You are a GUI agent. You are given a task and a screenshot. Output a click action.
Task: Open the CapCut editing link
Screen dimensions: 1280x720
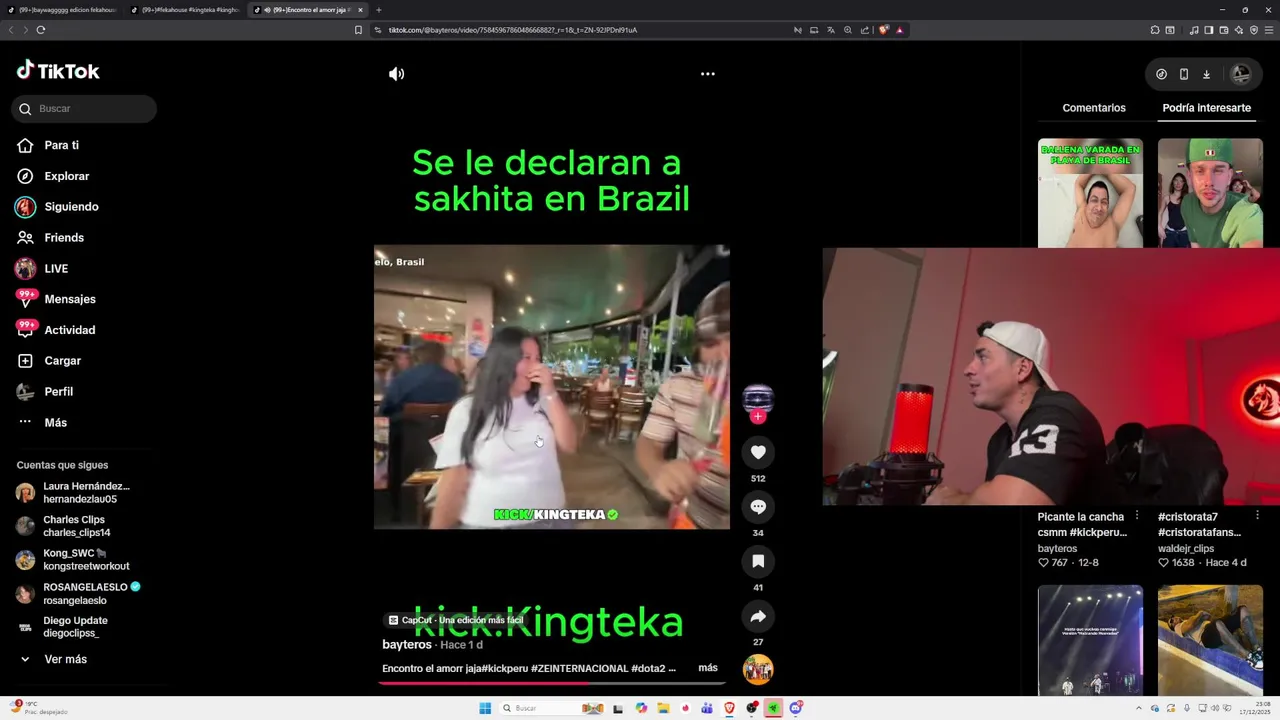[x=456, y=620]
